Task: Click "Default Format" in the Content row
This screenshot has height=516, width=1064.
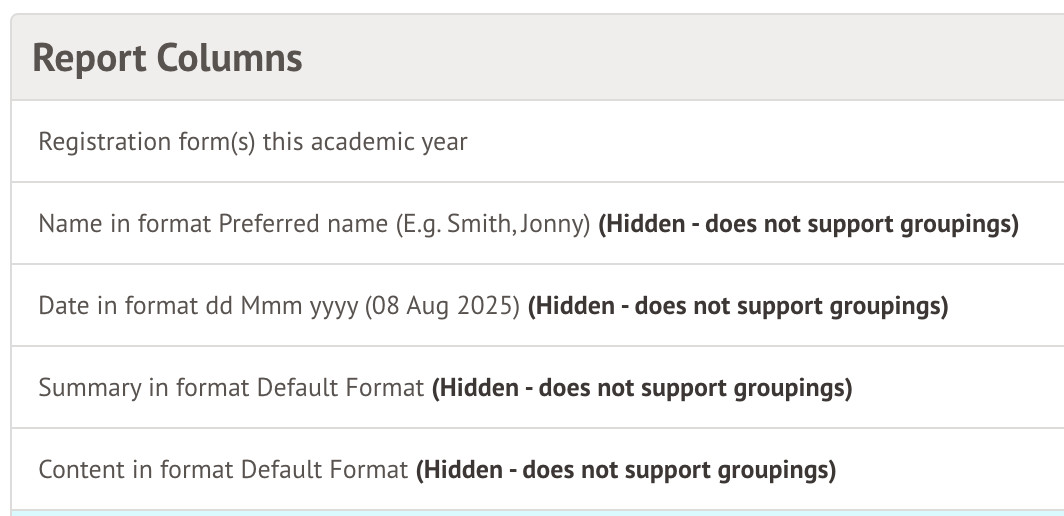Action: pyautogui.click(x=324, y=470)
